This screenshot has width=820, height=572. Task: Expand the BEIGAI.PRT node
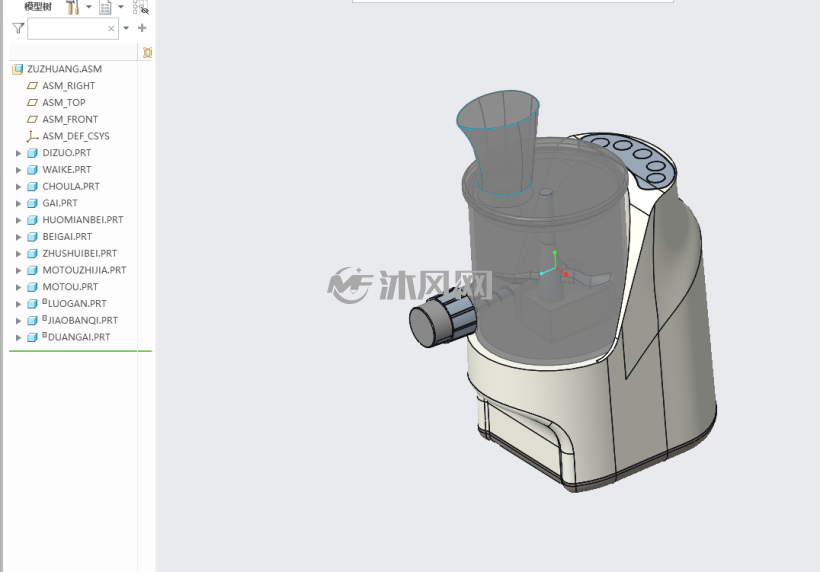tap(18, 237)
